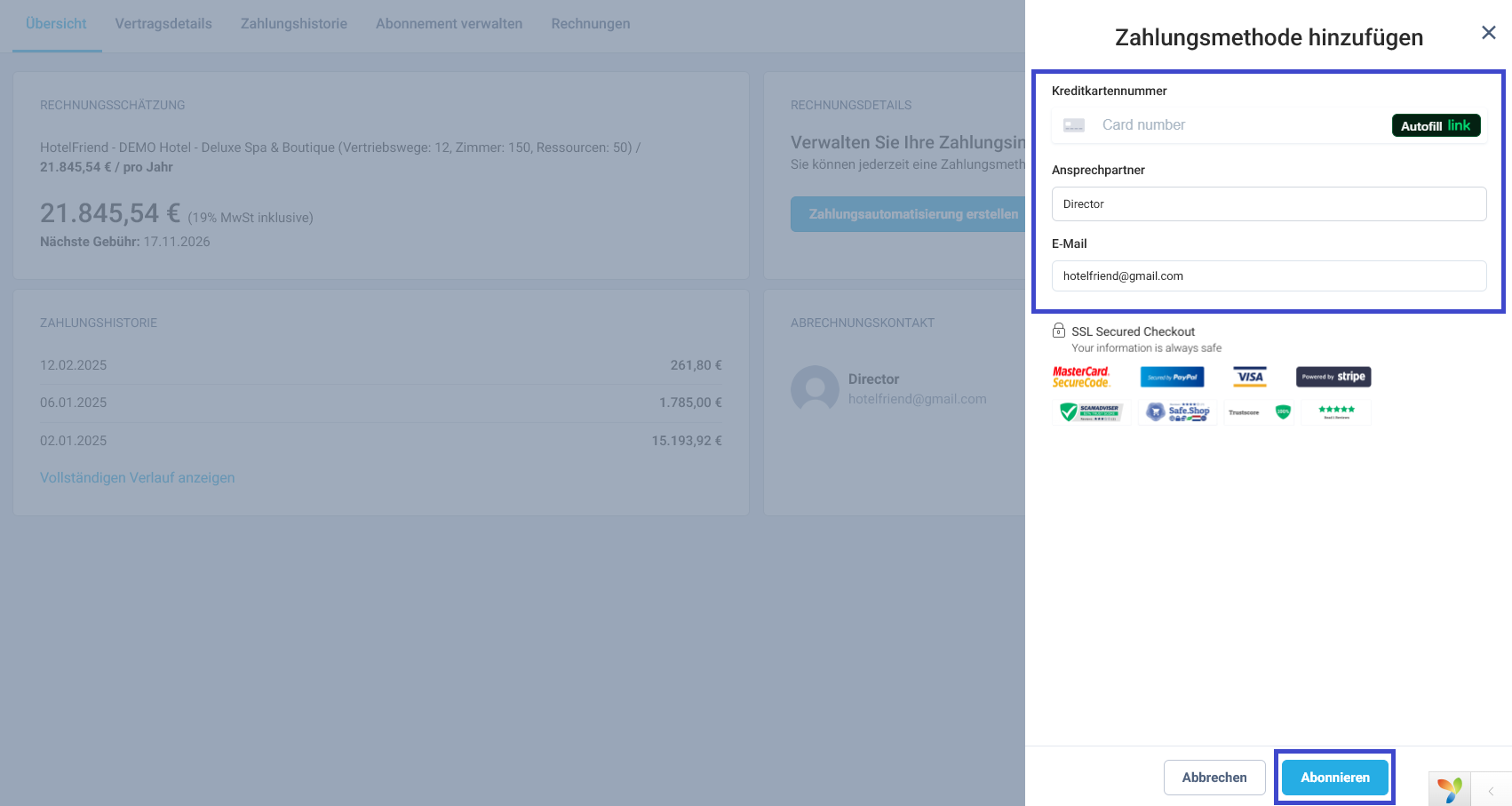Viewport: 1512px width, 806px height.
Task: Click the payment entry dated 12.02.2025
Action: point(381,365)
